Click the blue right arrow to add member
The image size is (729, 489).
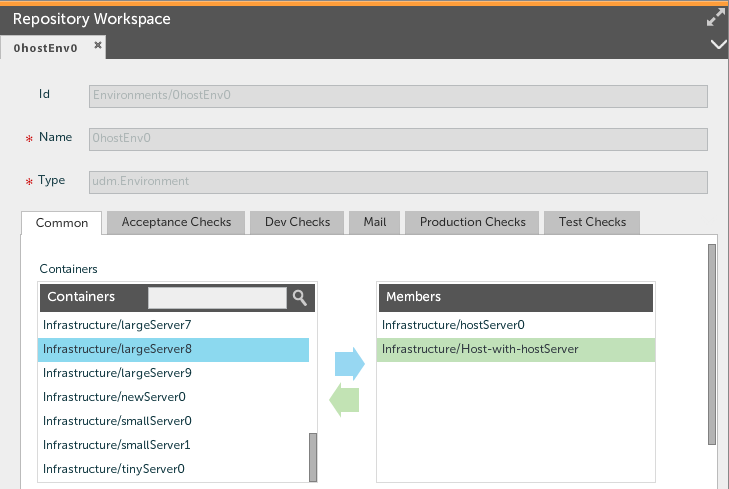347,364
